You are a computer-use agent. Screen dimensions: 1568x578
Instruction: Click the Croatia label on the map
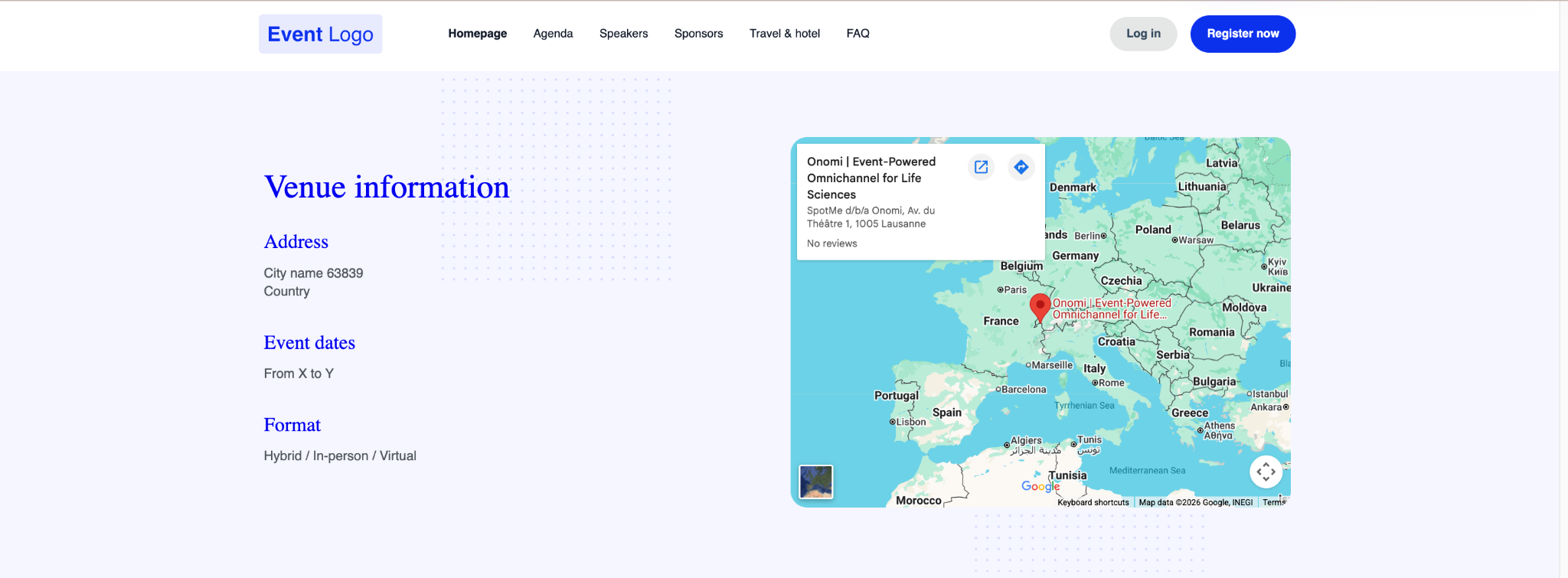pos(1117,342)
